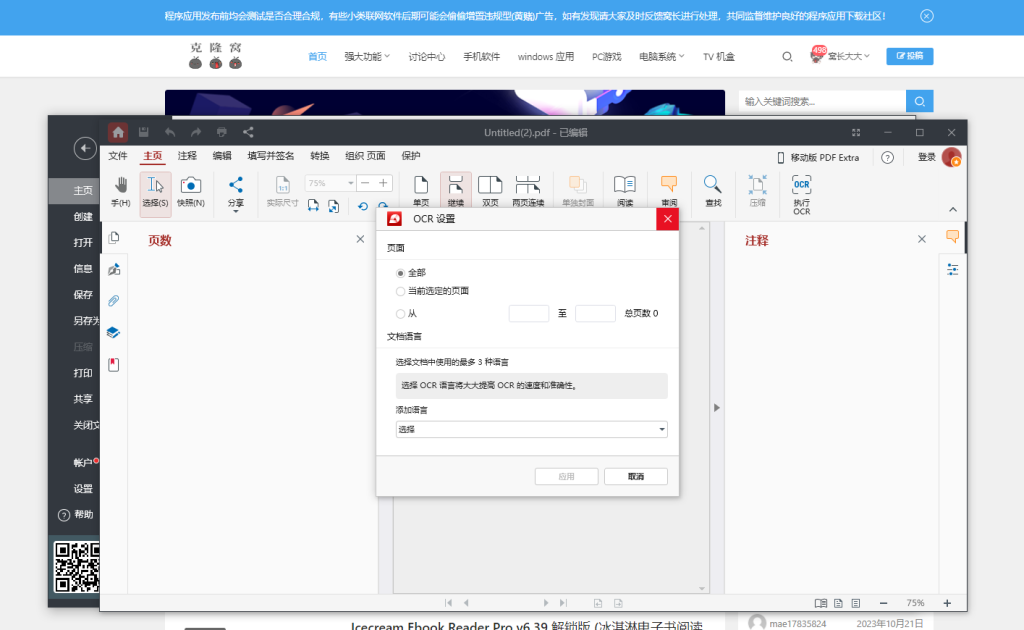Click the printer icon in the title bar
Screen dimensions: 1024x630
tap(222, 133)
